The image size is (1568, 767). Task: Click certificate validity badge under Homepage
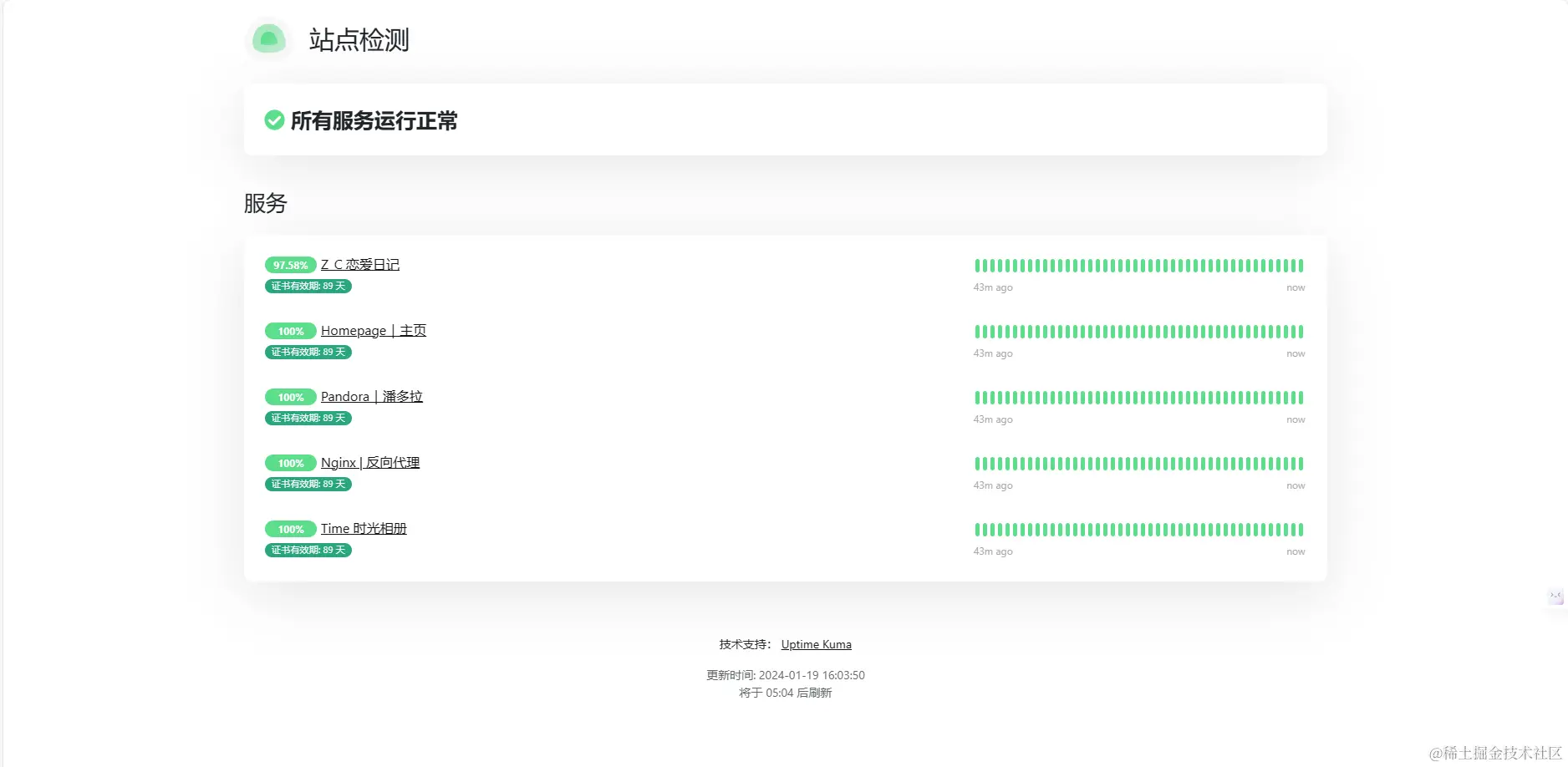(308, 352)
